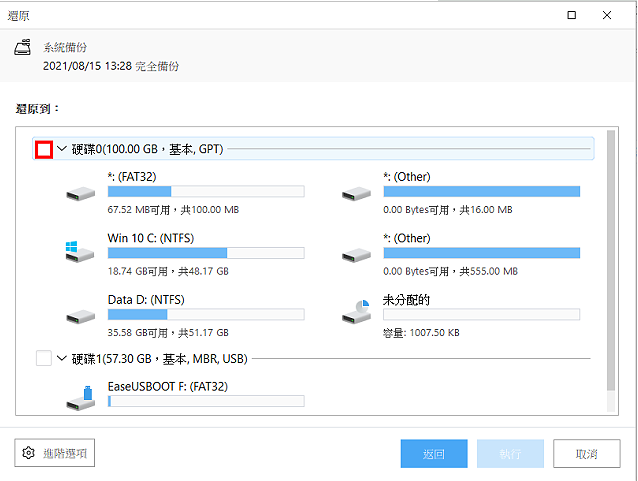This screenshot has height=481, width=638.
Task: Click the Win 10 C: NTFS drive icon
Action: tap(80, 251)
